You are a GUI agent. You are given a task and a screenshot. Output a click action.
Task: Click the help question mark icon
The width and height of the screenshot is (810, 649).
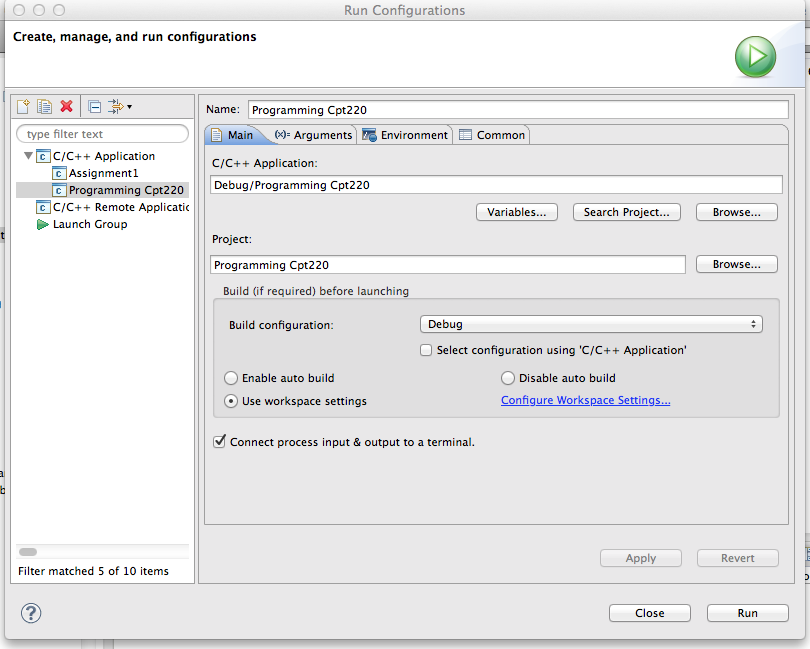point(31,613)
